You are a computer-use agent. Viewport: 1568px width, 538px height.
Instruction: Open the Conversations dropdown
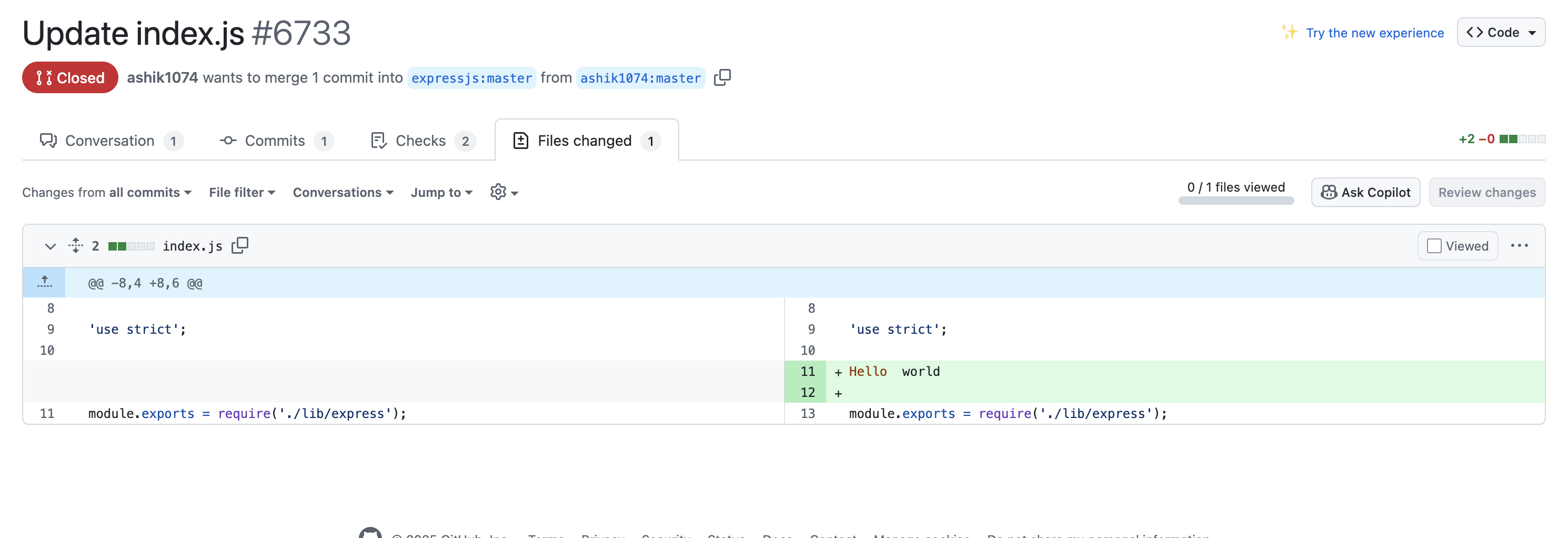(x=343, y=193)
